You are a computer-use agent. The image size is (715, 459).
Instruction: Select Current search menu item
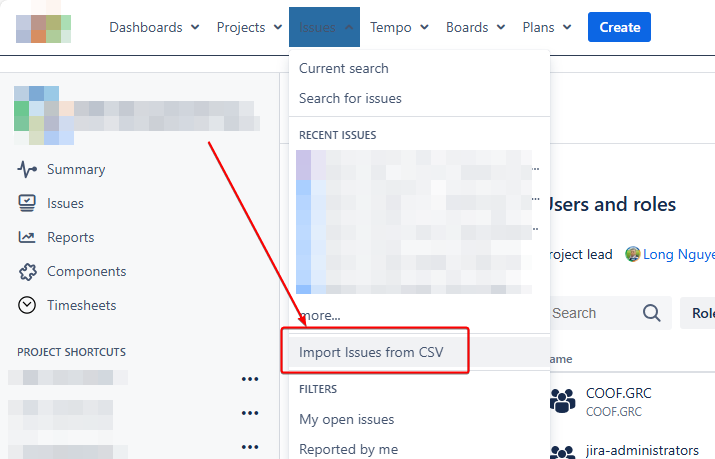420,68
